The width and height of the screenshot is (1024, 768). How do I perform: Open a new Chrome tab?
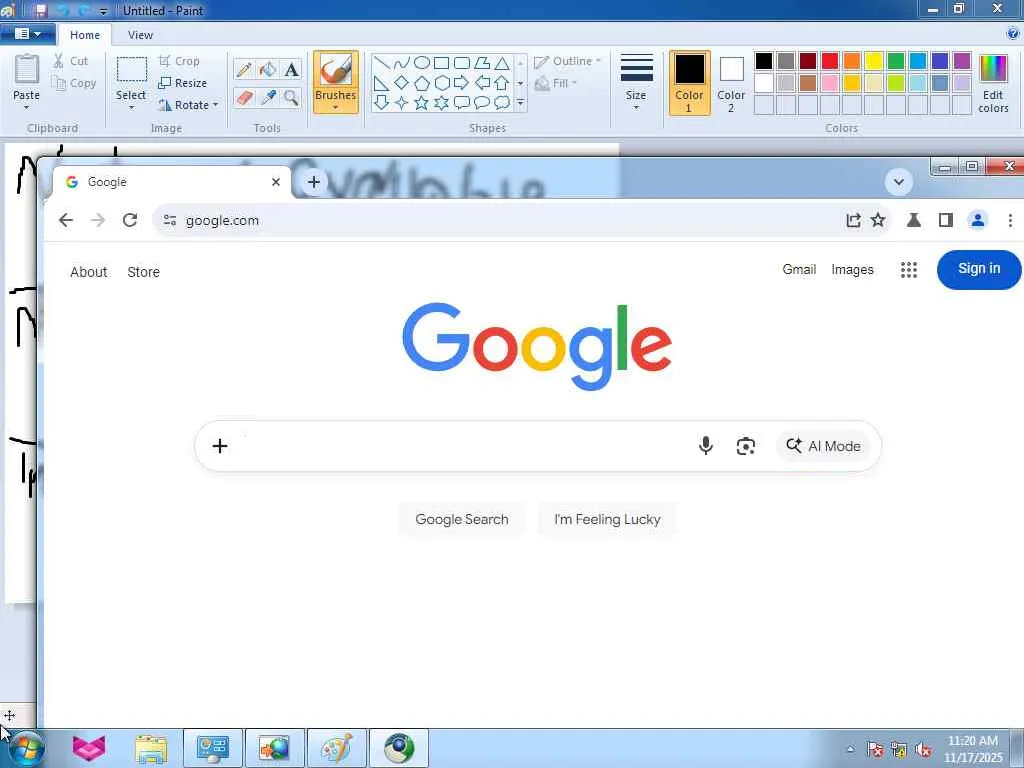pos(313,182)
